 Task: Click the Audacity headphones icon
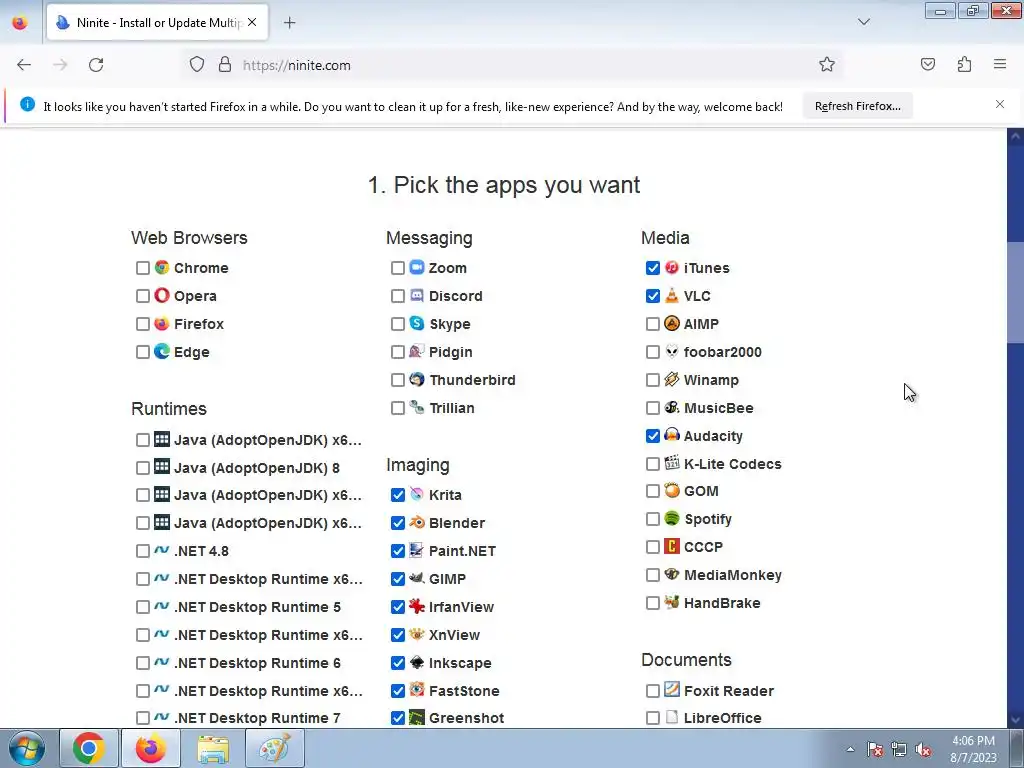pyautogui.click(x=671, y=435)
